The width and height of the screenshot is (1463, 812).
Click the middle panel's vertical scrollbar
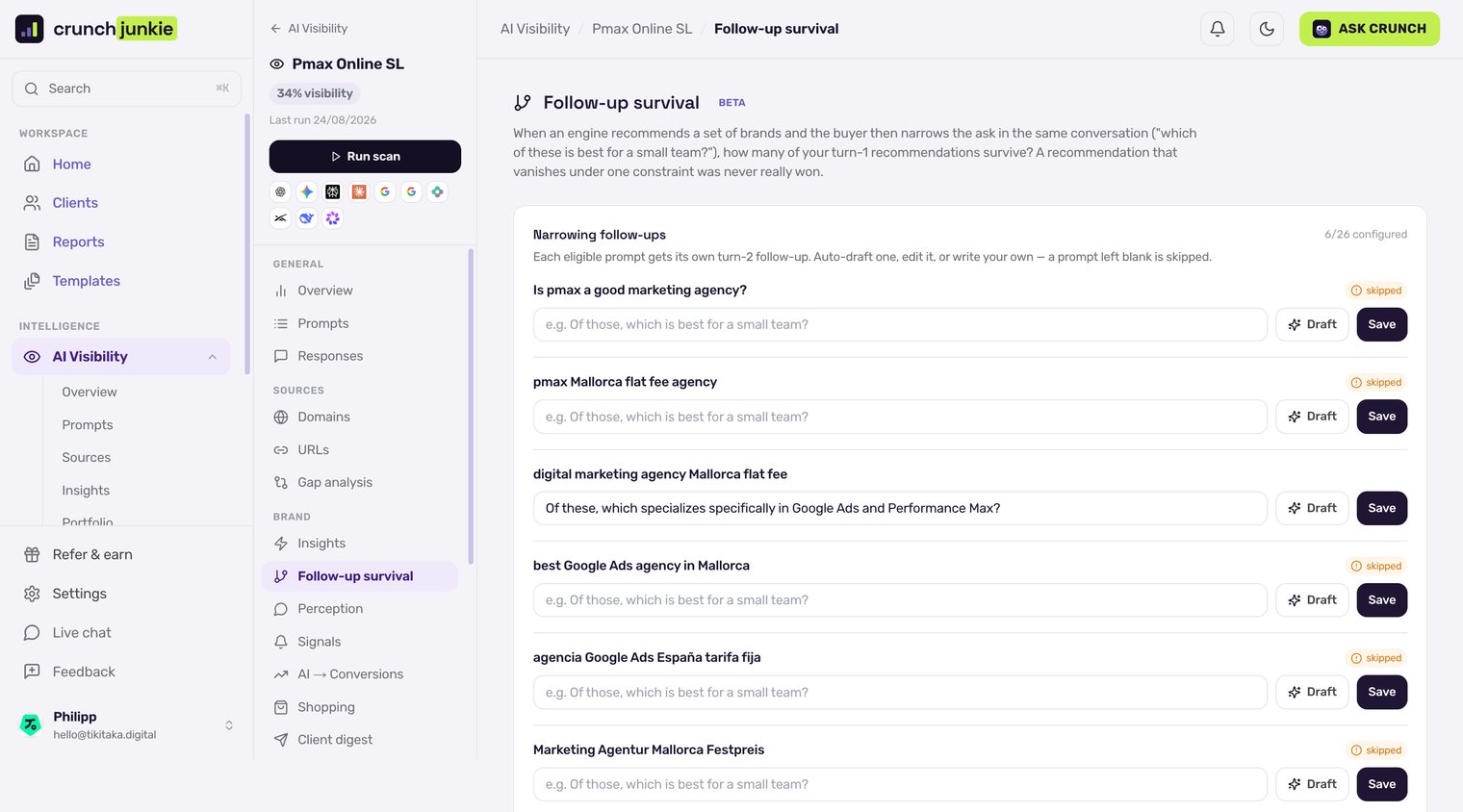pyautogui.click(x=471, y=406)
